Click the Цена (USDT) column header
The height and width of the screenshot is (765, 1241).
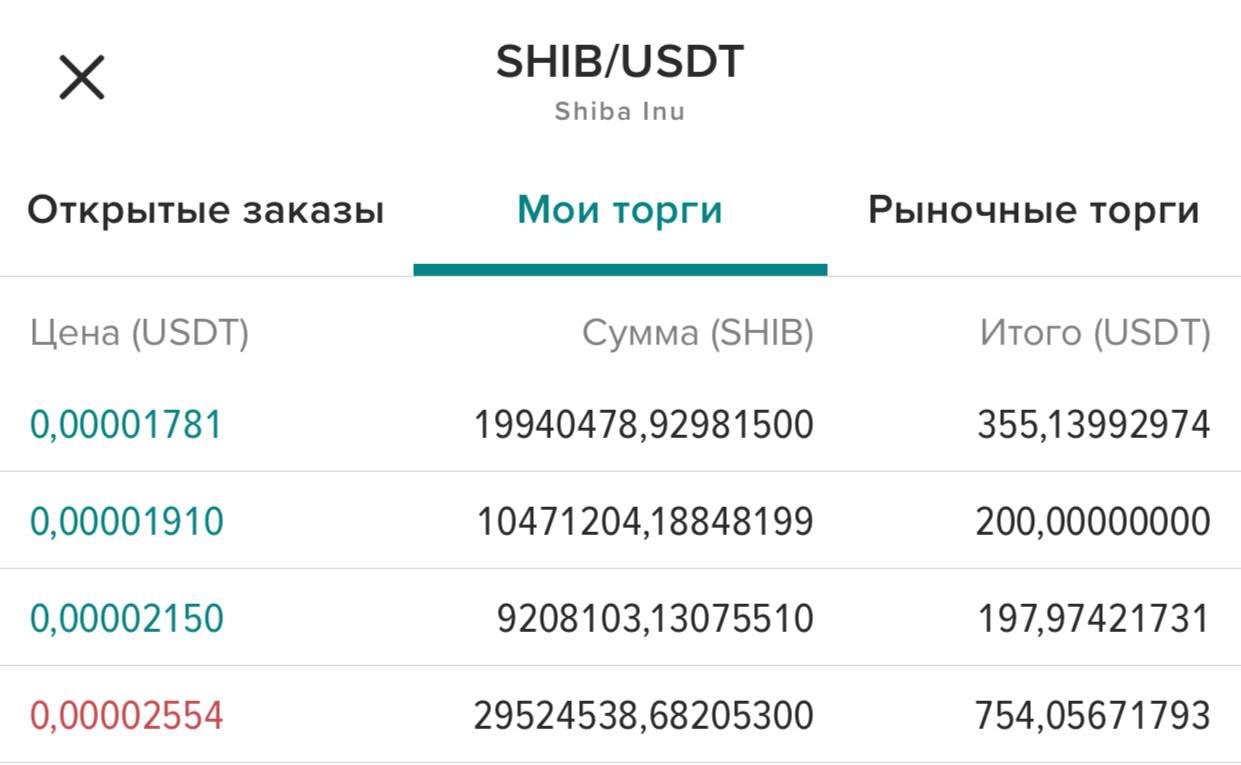(139, 333)
